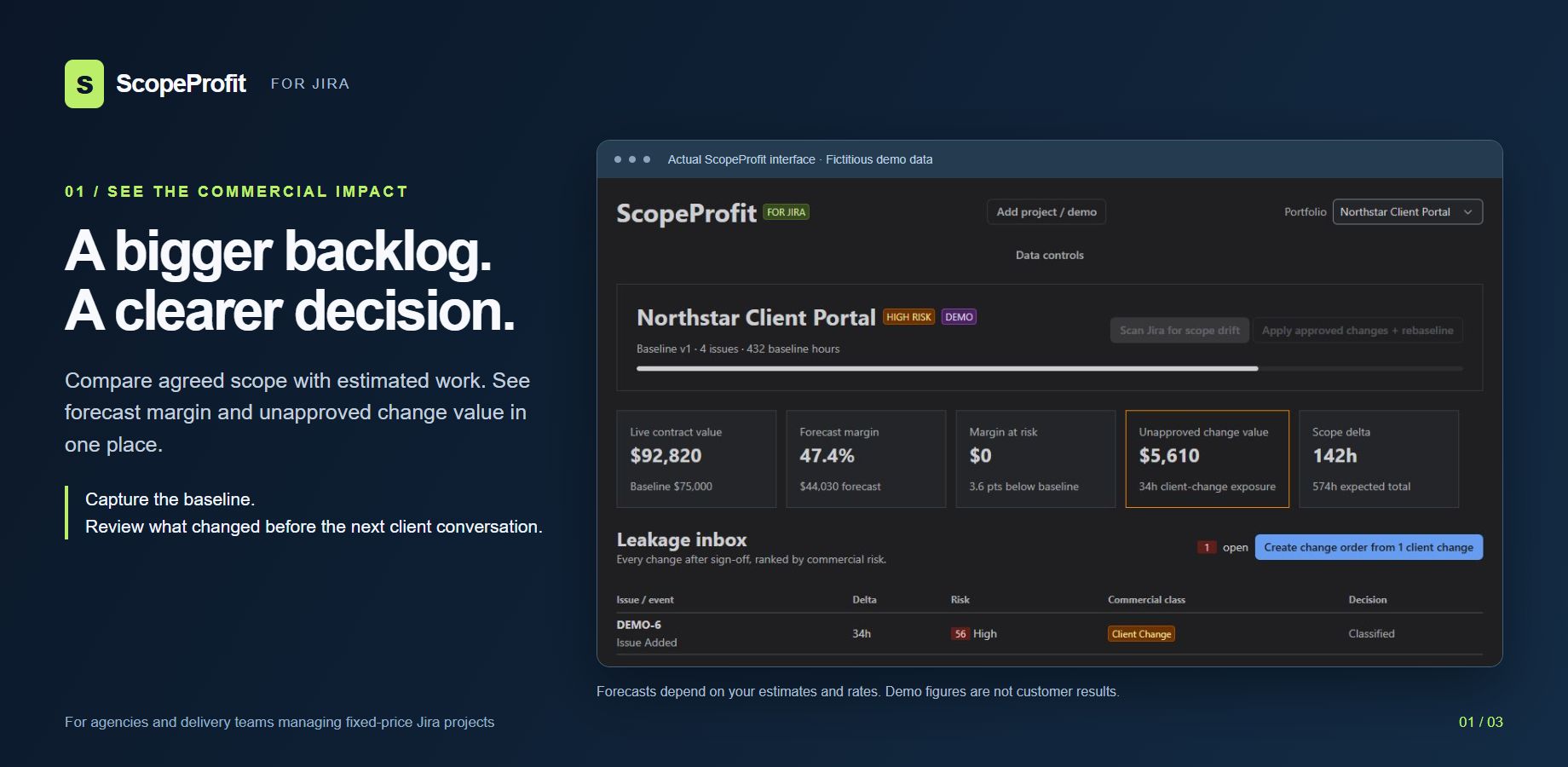Click the Decision column header

[x=1367, y=600]
